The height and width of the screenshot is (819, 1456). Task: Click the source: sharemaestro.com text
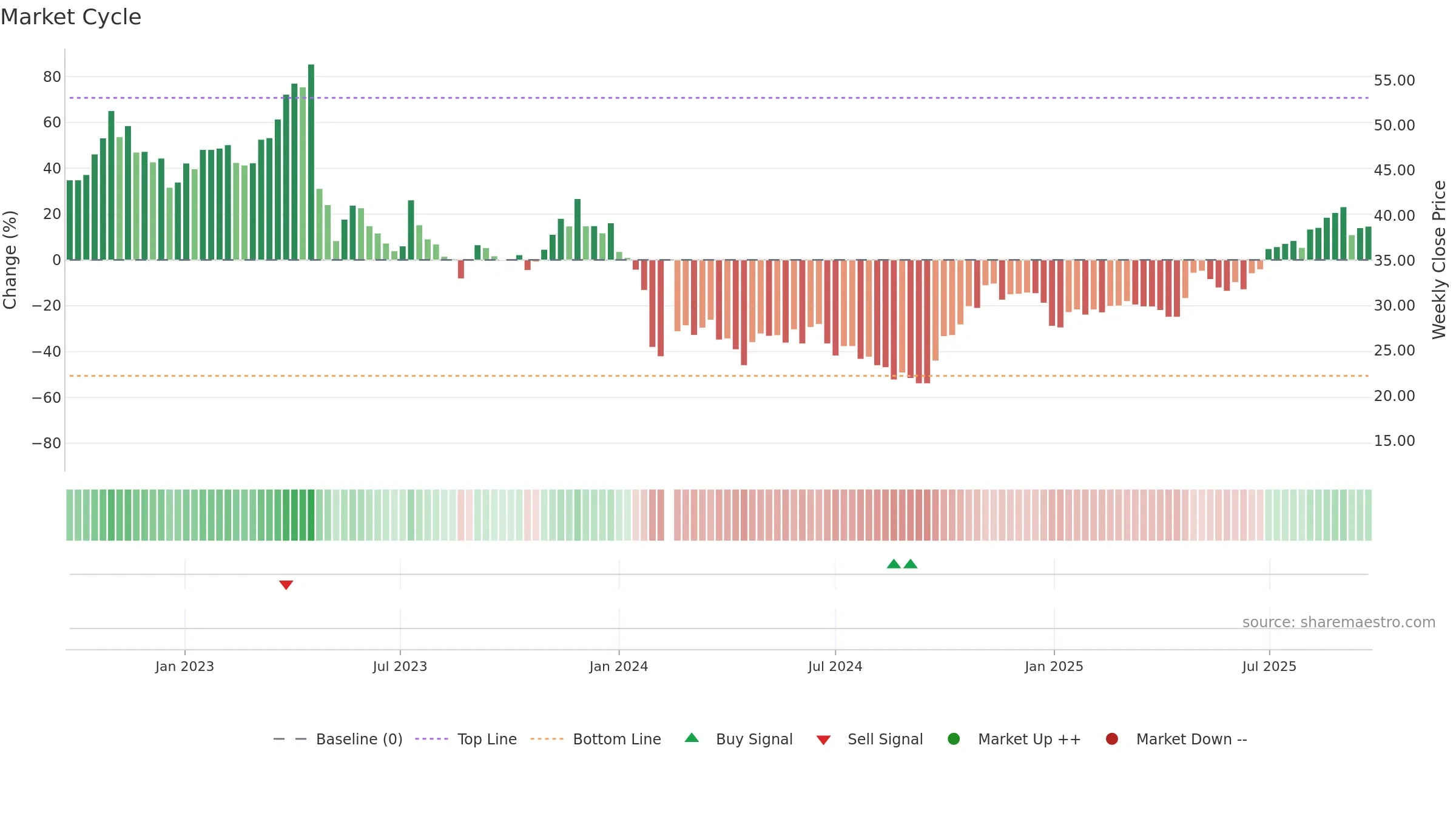[1339, 622]
